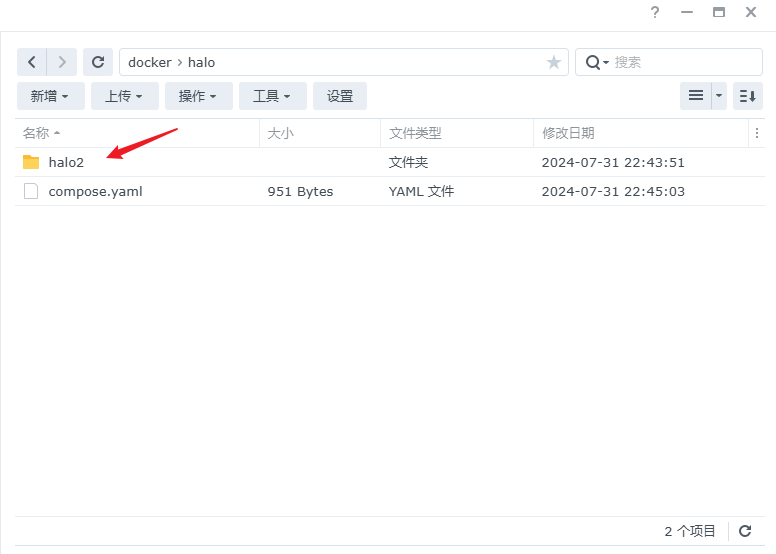The height and width of the screenshot is (554, 776).
Task: Click the 设置 button
Action: (x=340, y=96)
